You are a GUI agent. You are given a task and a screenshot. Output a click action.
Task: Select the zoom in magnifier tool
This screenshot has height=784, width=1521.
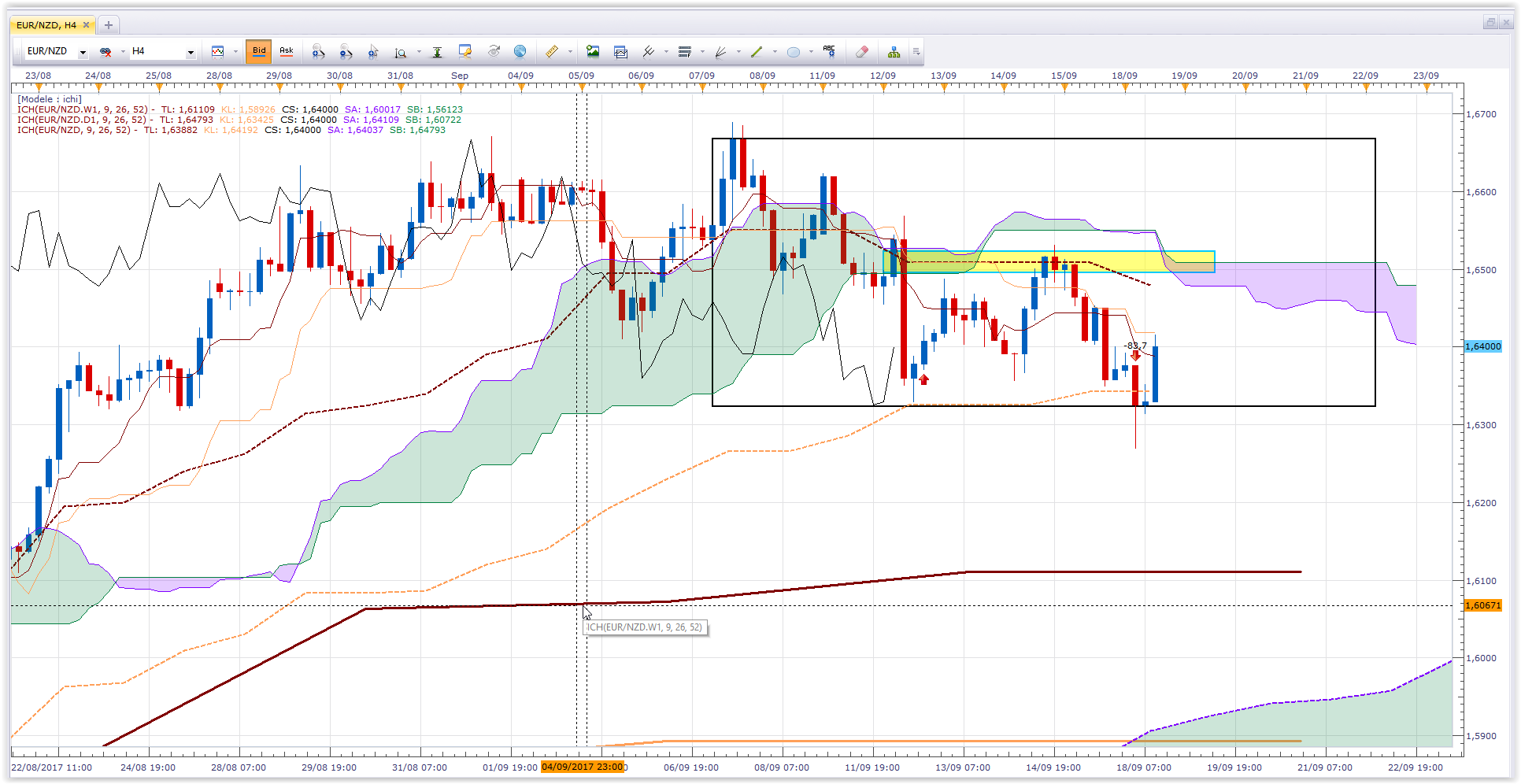[x=318, y=52]
